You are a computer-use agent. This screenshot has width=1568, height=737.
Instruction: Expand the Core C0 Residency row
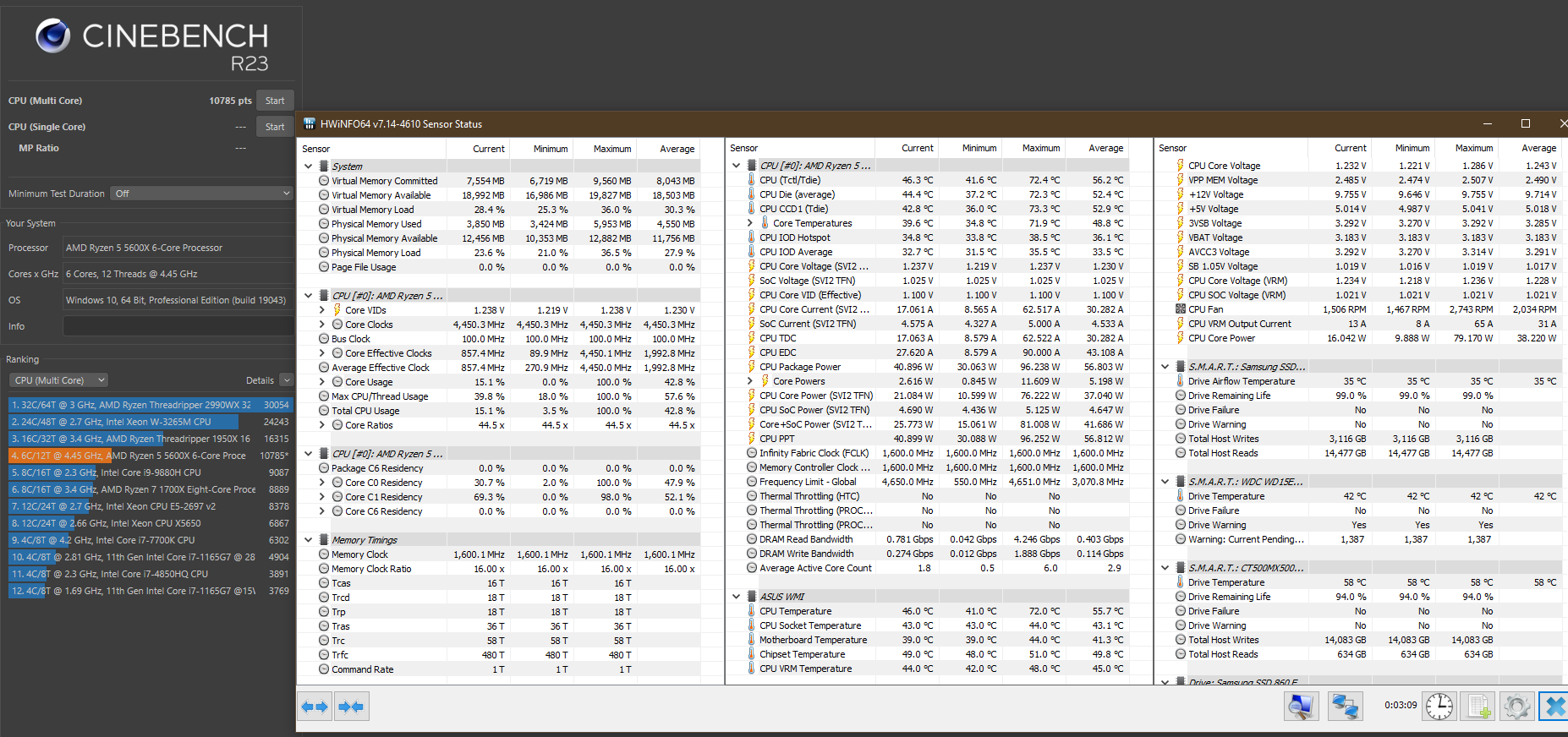322,483
